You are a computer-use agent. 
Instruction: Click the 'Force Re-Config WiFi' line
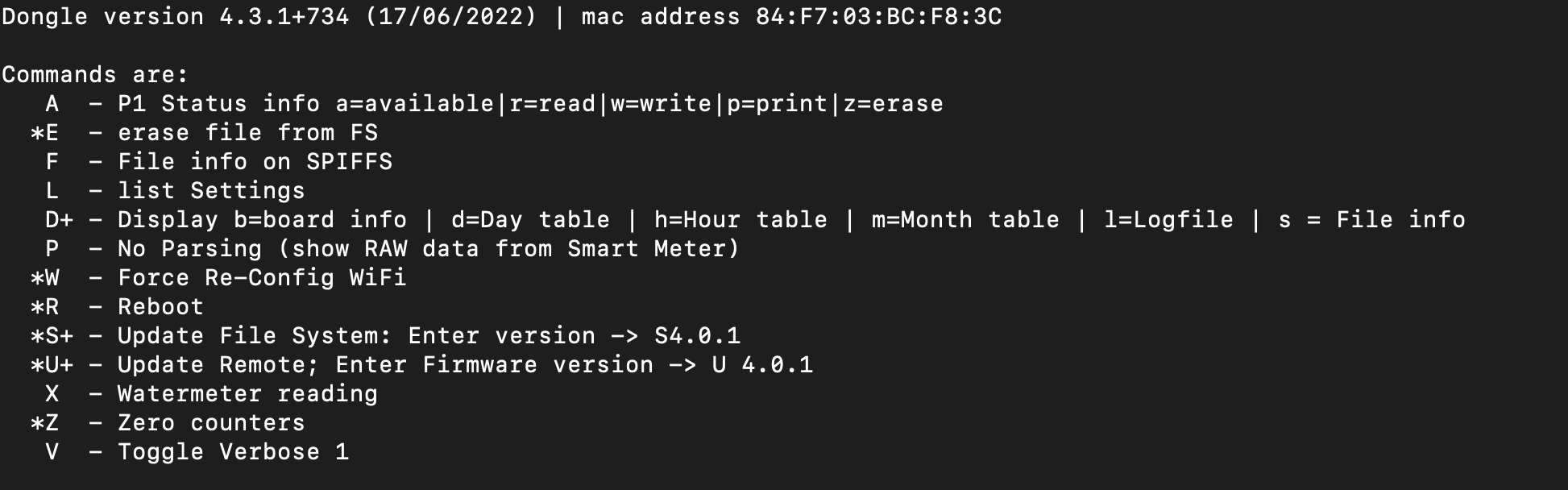click(262, 278)
